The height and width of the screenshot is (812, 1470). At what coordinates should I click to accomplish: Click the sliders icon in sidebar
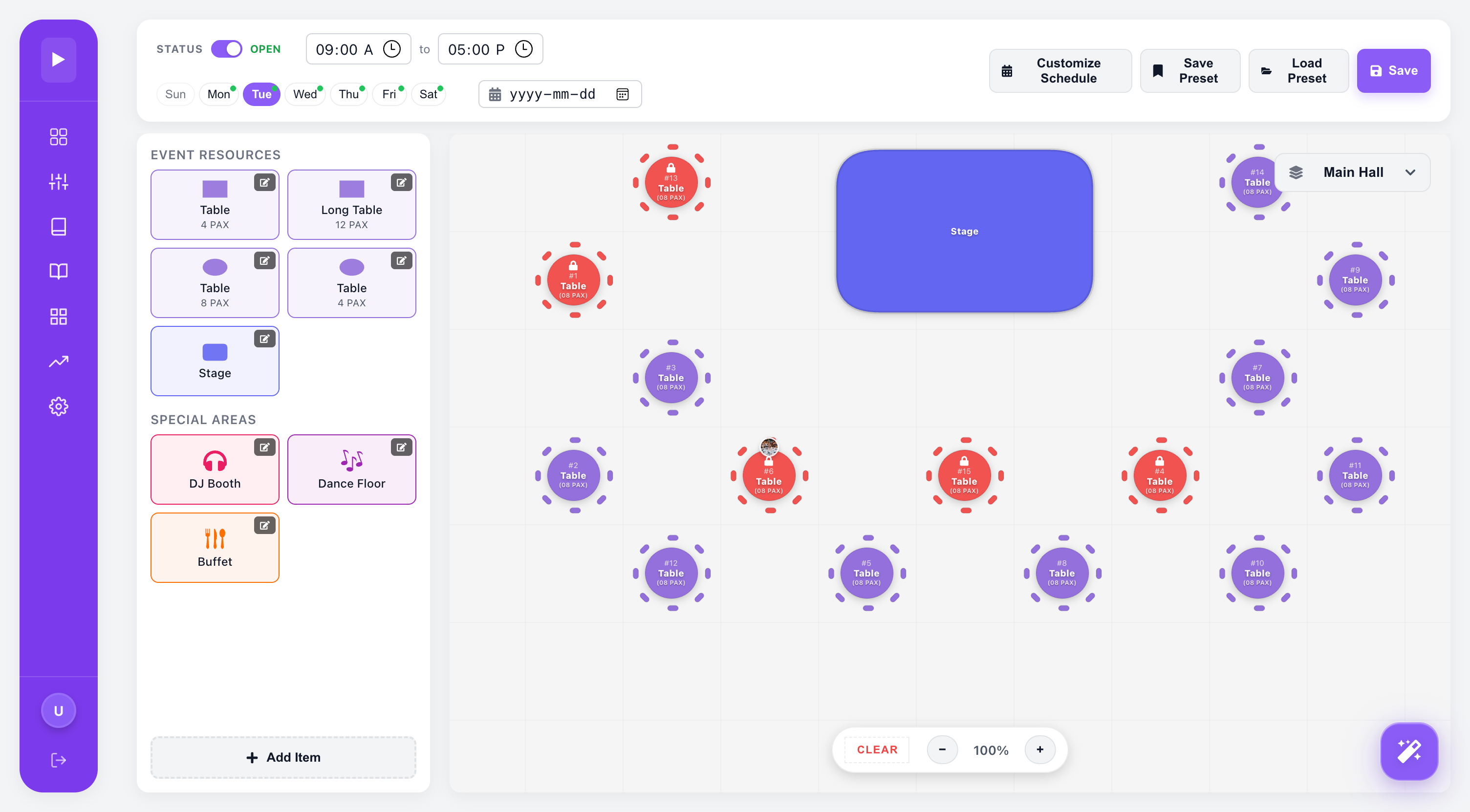tap(58, 181)
